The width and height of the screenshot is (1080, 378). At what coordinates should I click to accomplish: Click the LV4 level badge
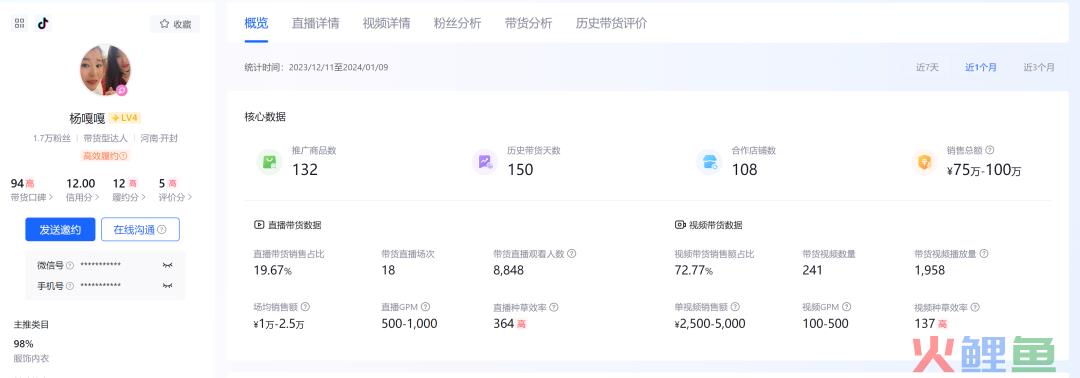click(x=125, y=118)
